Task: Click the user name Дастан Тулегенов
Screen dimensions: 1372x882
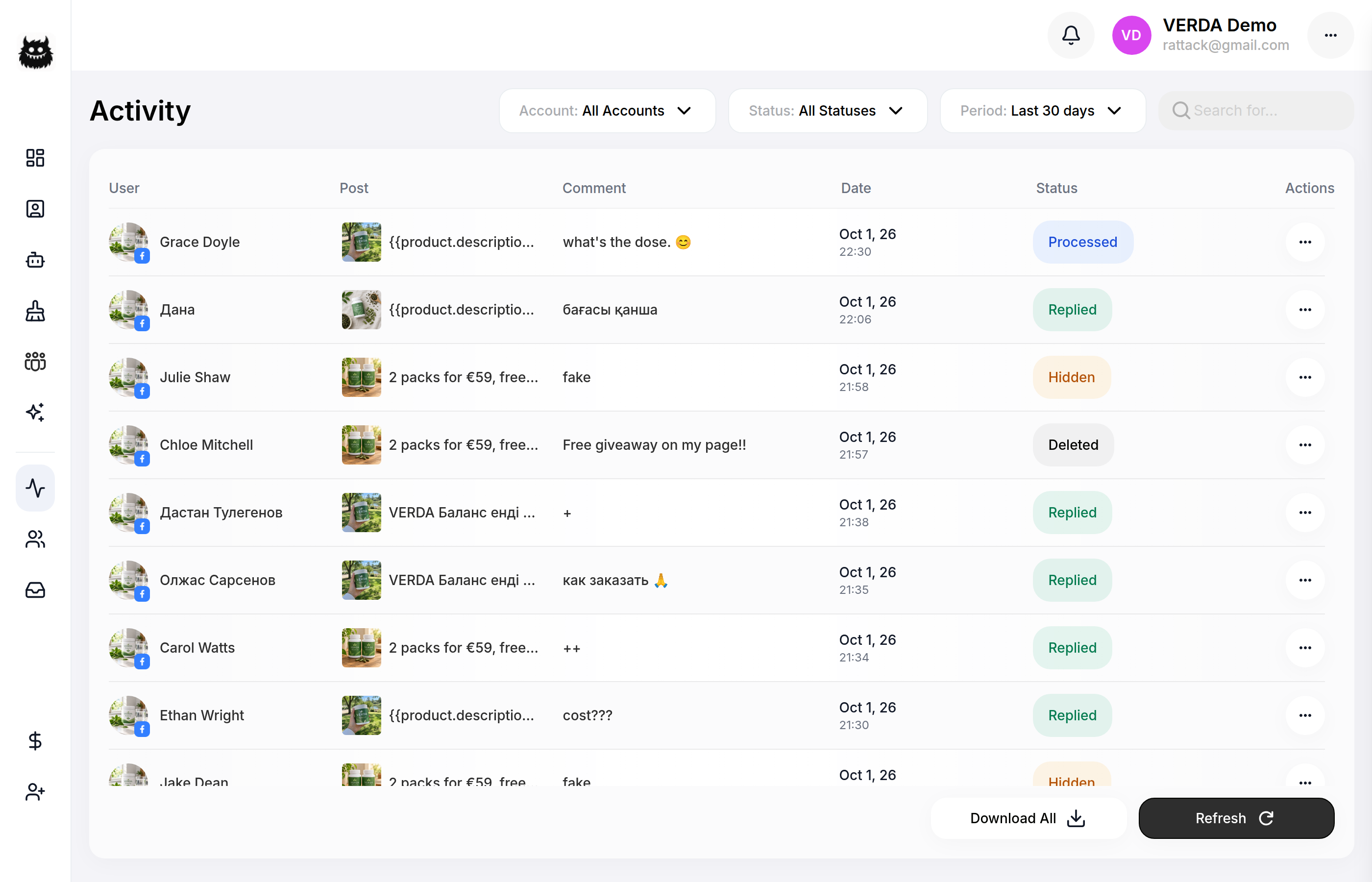Action: [221, 513]
